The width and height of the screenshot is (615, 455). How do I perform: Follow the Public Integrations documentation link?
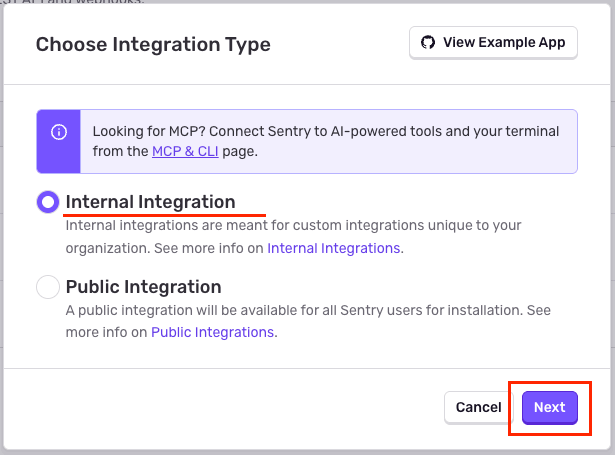click(x=212, y=332)
